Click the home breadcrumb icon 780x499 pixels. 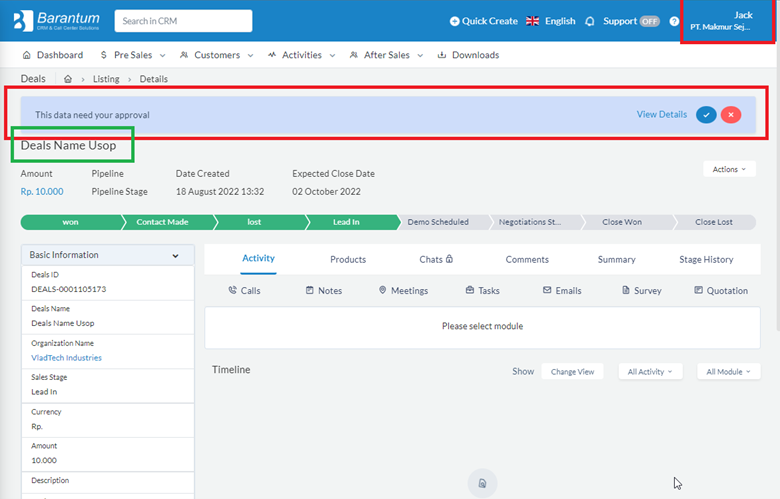pos(68,79)
